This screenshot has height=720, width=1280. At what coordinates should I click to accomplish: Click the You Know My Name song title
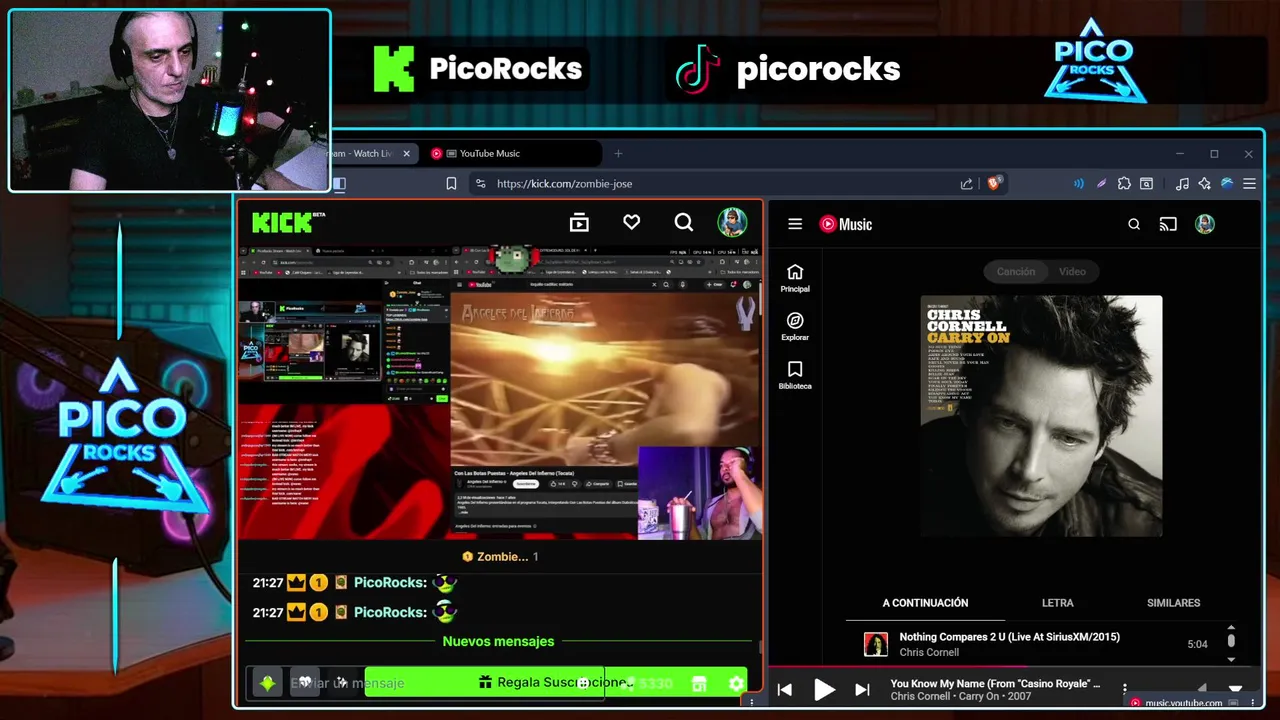coord(995,684)
